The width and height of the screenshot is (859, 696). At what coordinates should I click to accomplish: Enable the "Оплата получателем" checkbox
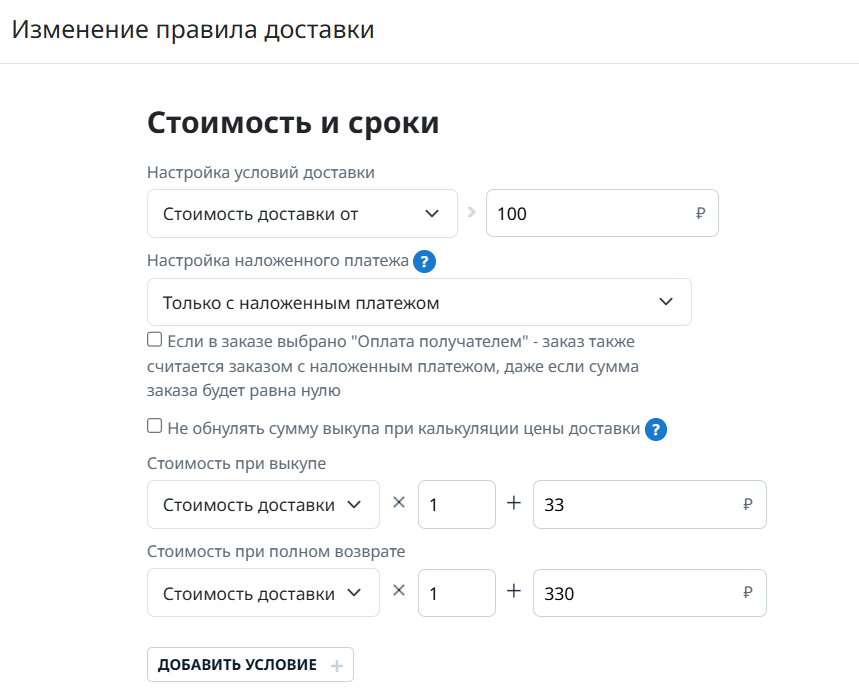(155, 340)
